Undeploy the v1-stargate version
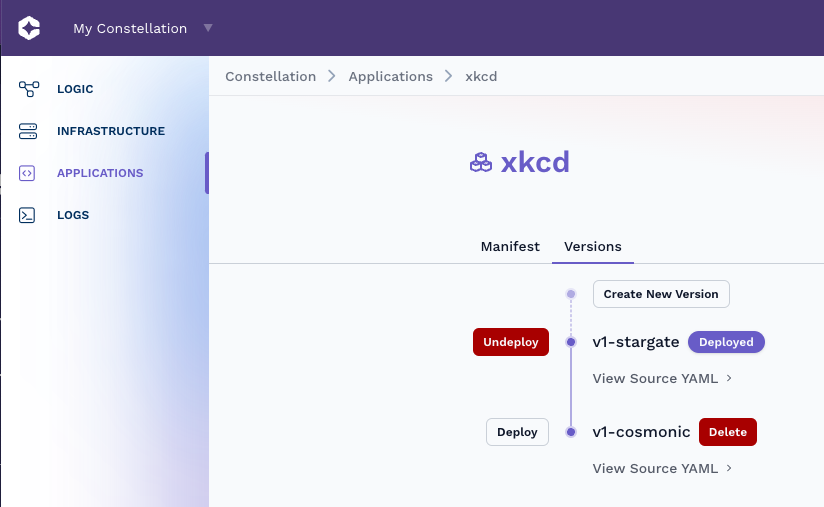Screen dimensions: 824x507 511,342
